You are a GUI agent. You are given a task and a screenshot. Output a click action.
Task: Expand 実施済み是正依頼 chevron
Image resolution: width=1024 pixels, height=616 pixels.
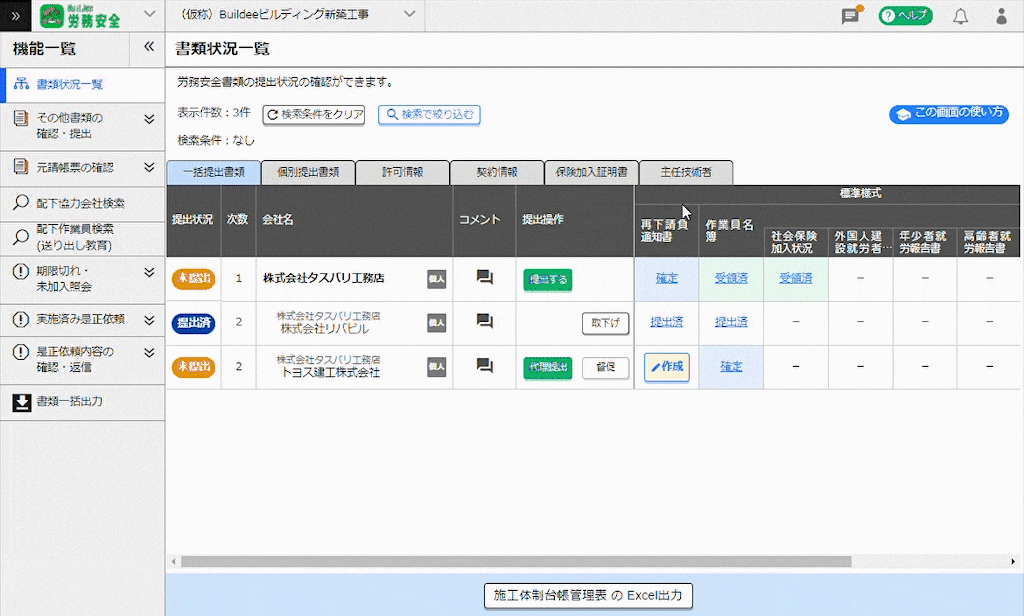coord(149,320)
